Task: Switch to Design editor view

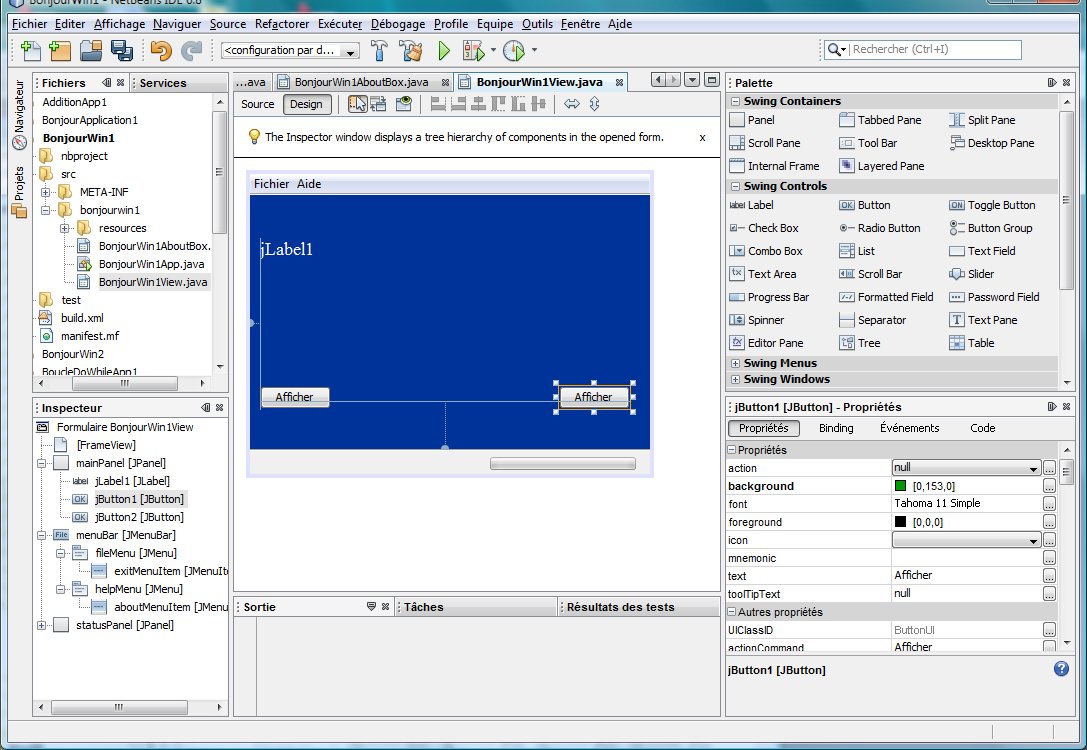Action: 306,104
